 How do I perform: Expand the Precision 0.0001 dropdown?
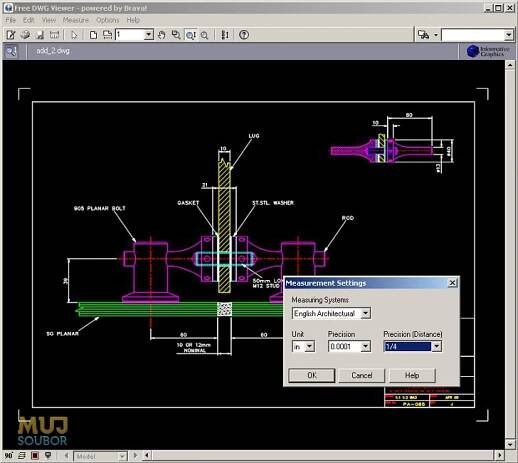click(x=366, y=347)
